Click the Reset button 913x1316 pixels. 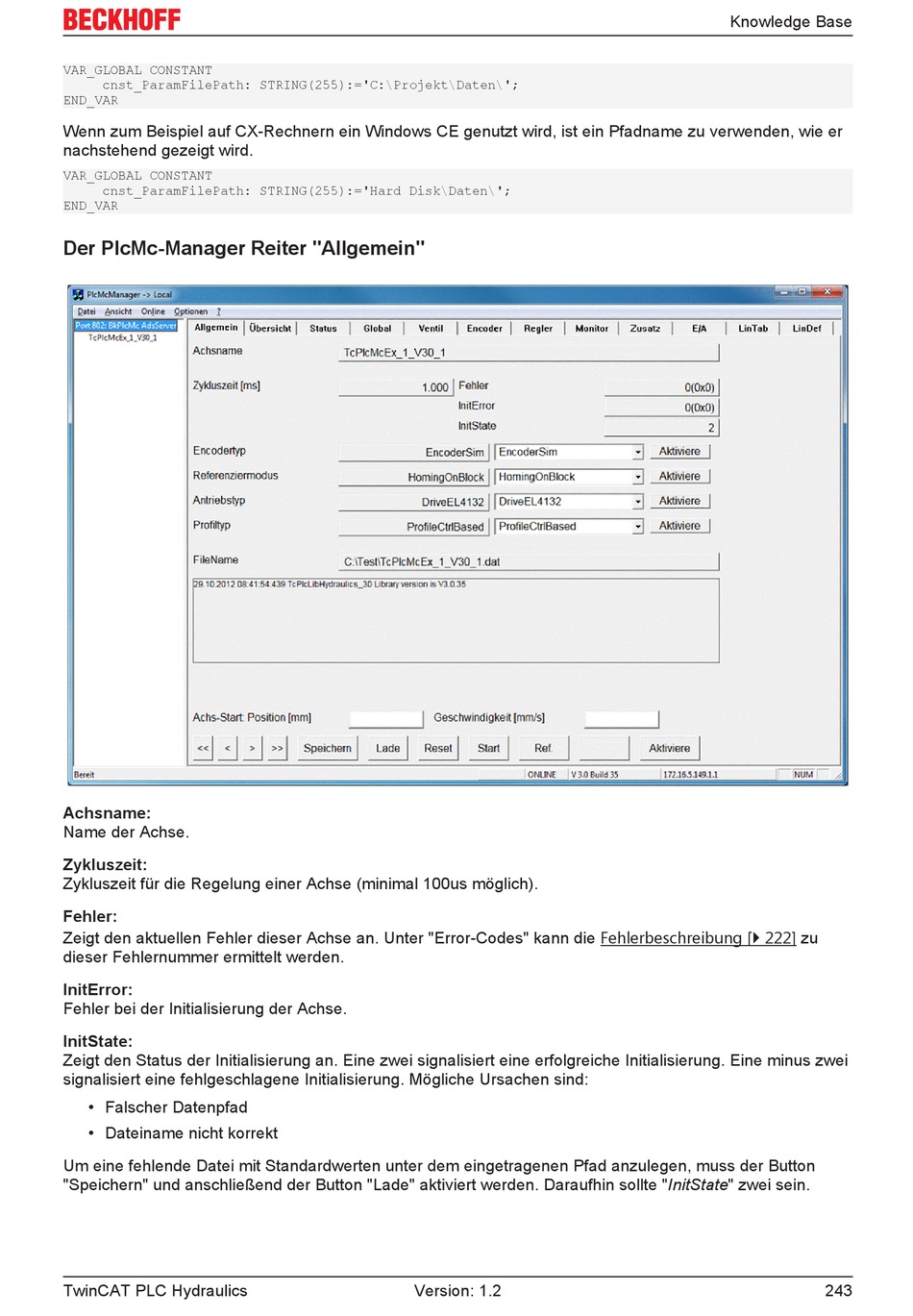click(438, 748)
